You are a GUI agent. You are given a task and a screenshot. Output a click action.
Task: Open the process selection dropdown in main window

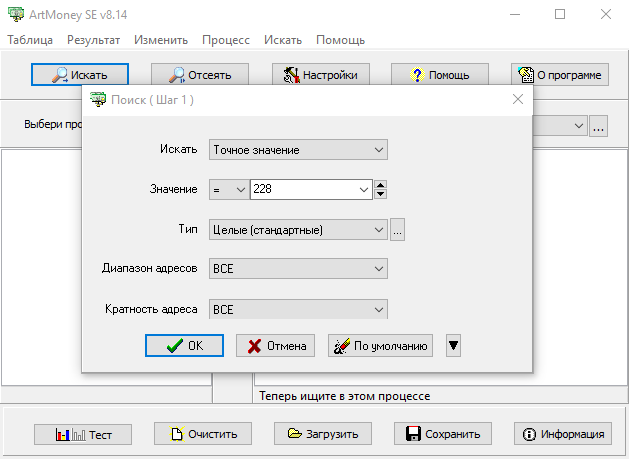pos(578,126)
